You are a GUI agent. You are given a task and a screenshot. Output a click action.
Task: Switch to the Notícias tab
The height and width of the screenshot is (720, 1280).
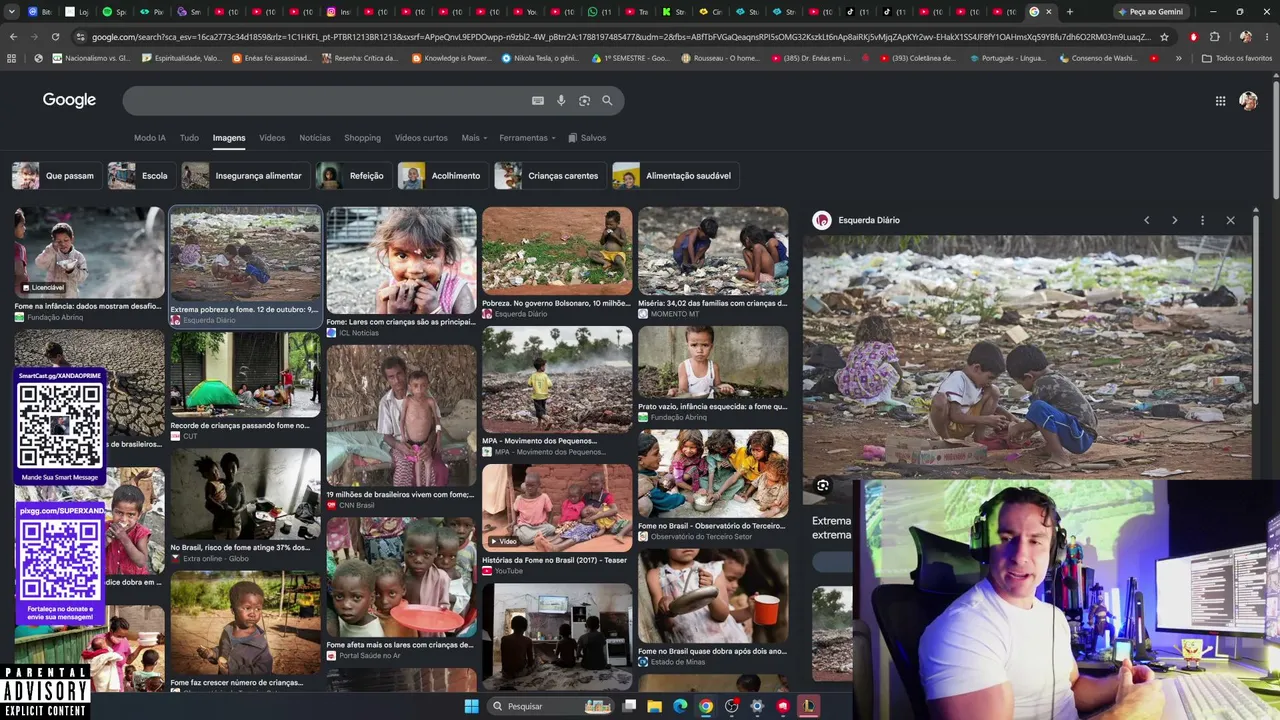point(315,138)
